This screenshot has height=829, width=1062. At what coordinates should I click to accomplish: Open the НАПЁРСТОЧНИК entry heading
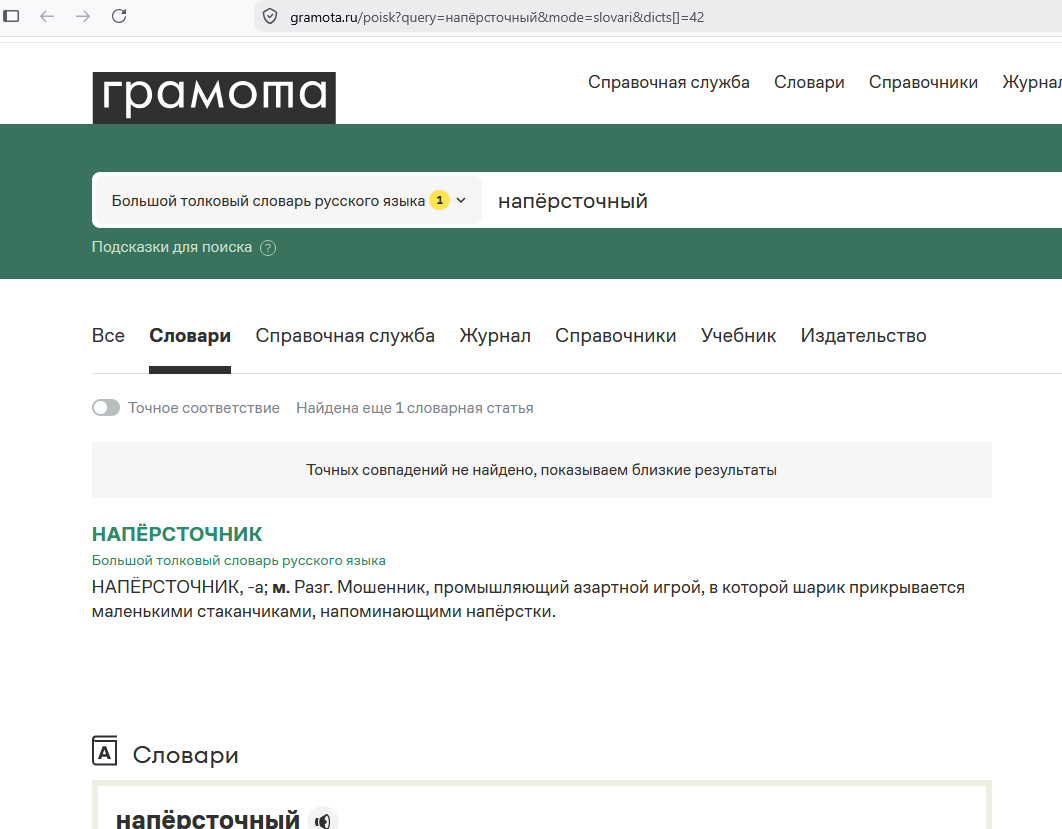(177, 534)
